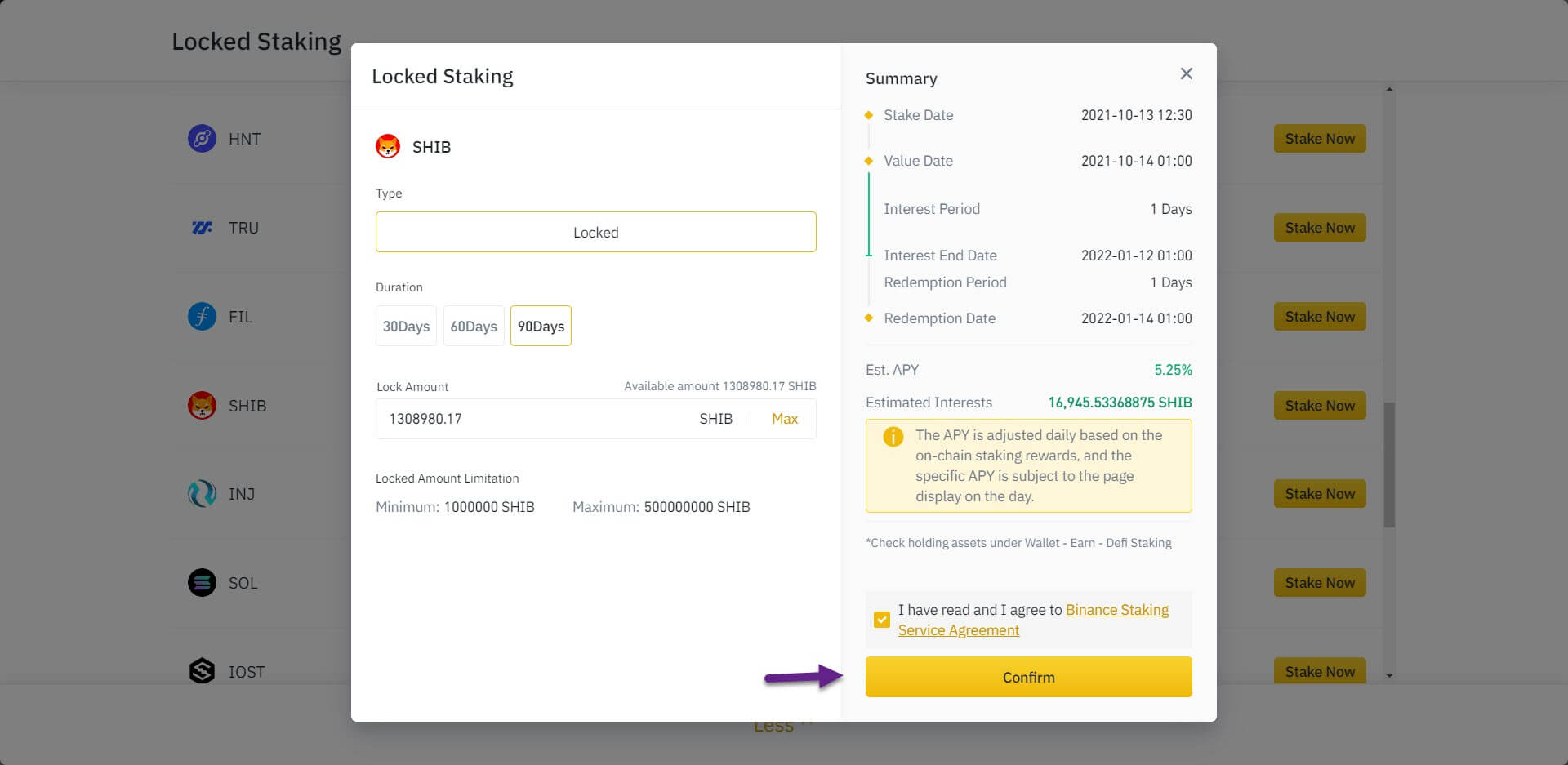Click the Estimated Interests 16,945.53368875 SHIB value
The width and height of the screenshot is (1568, 765).
[1120, 403]
